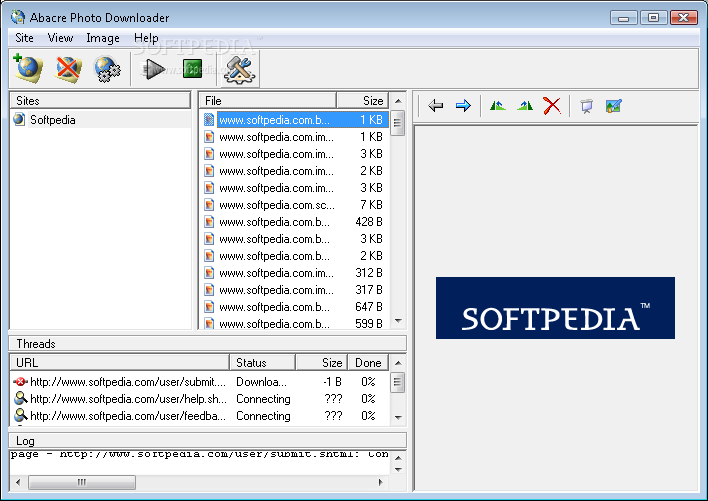Screen dimensions: 708x501
Task: Select the file sized 312 B
Action: coord(295,273)
